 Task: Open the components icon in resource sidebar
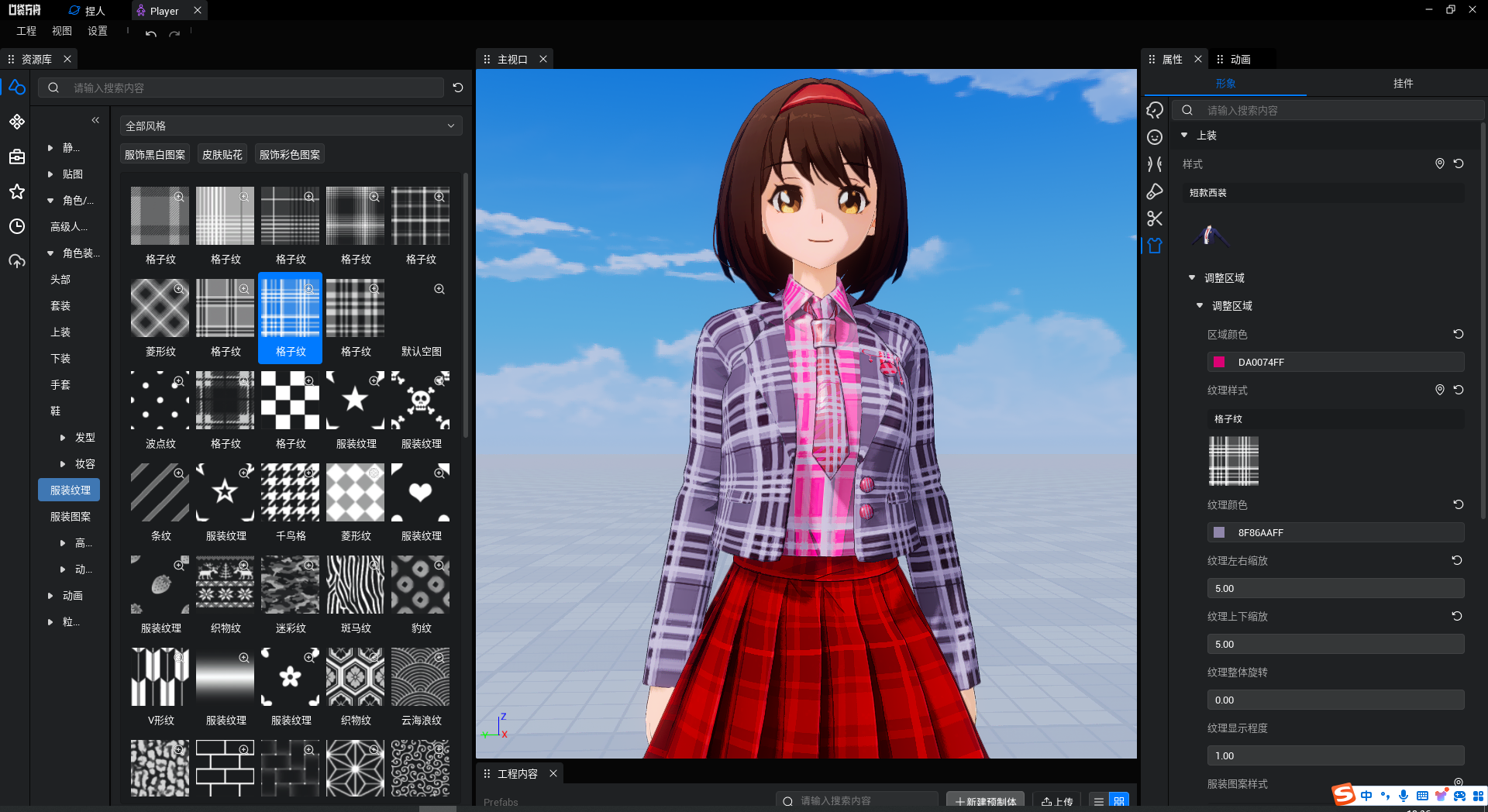click(17, 122)
